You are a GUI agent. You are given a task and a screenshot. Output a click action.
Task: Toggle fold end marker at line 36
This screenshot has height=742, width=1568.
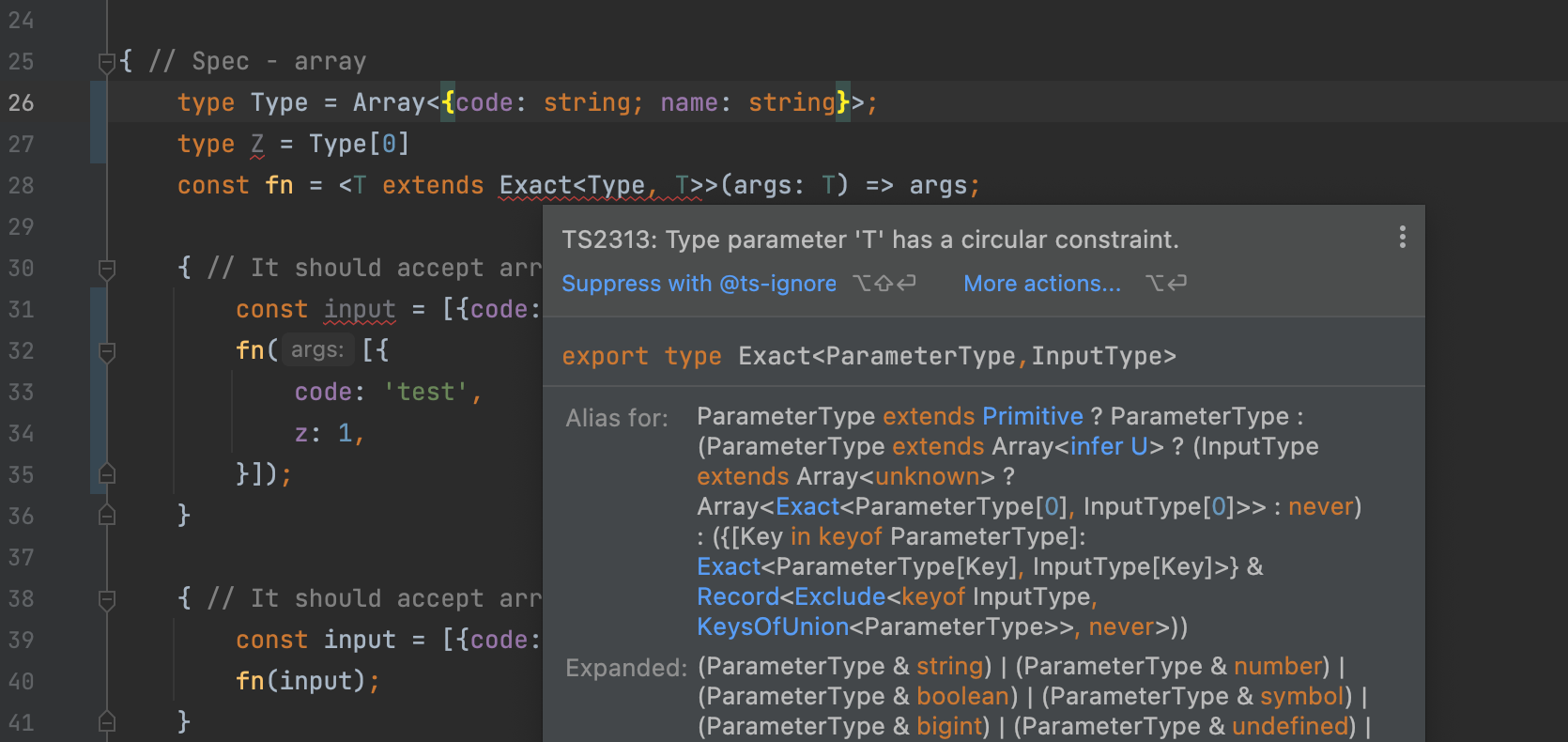coord(107,516)
